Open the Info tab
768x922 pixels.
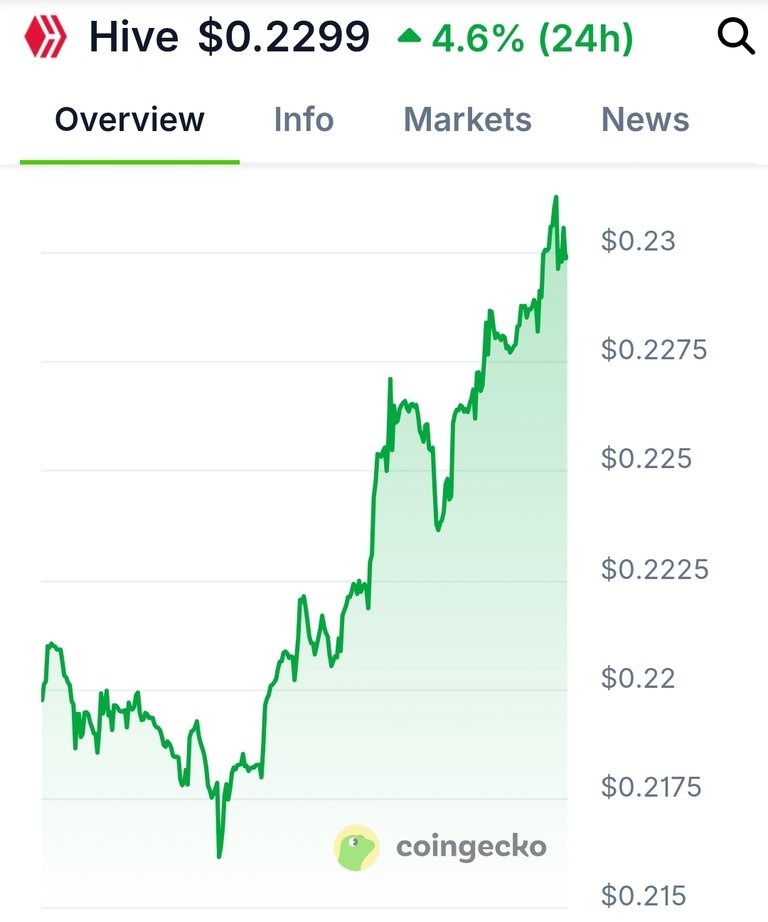pos(303,119)
